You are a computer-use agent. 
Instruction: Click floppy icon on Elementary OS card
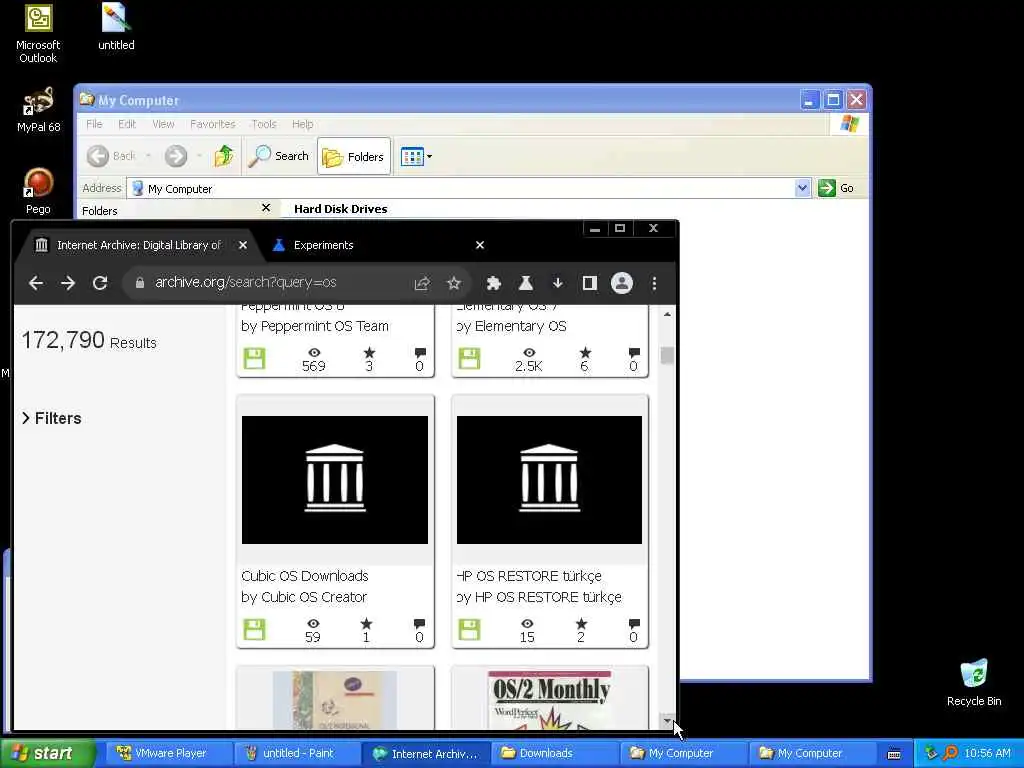470,359
